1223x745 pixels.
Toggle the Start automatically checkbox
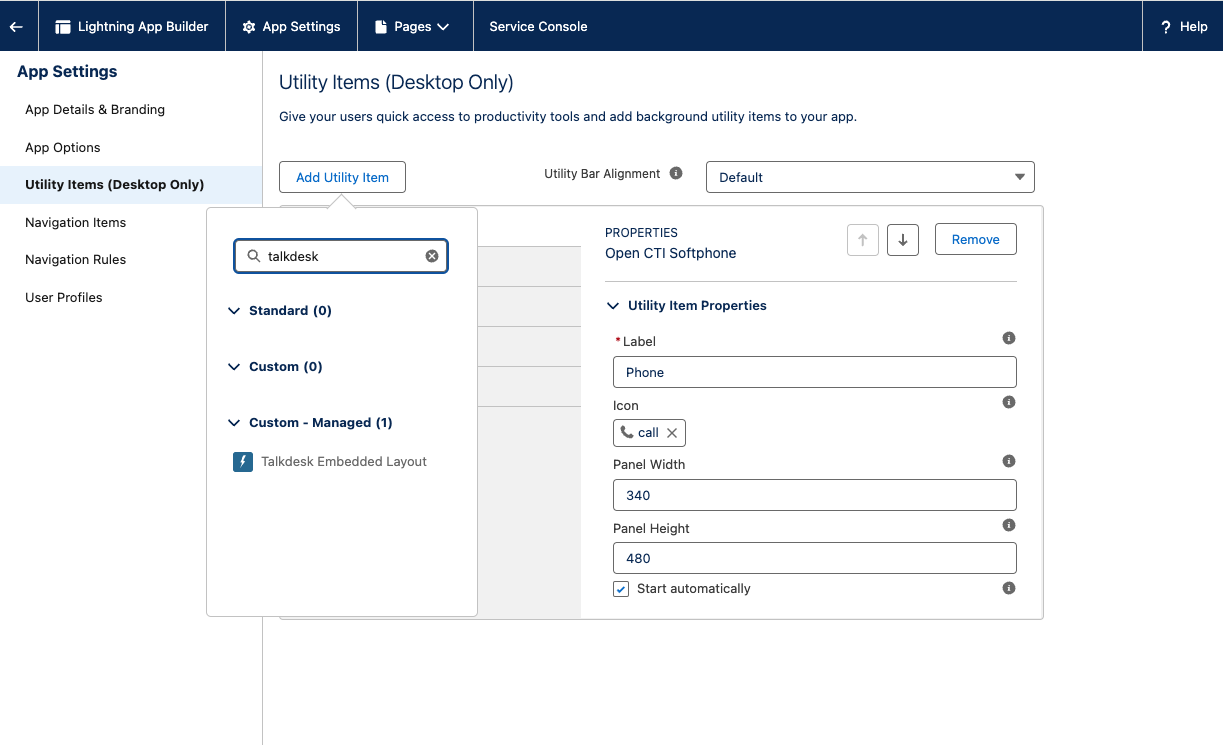click(x=621, y=589)
